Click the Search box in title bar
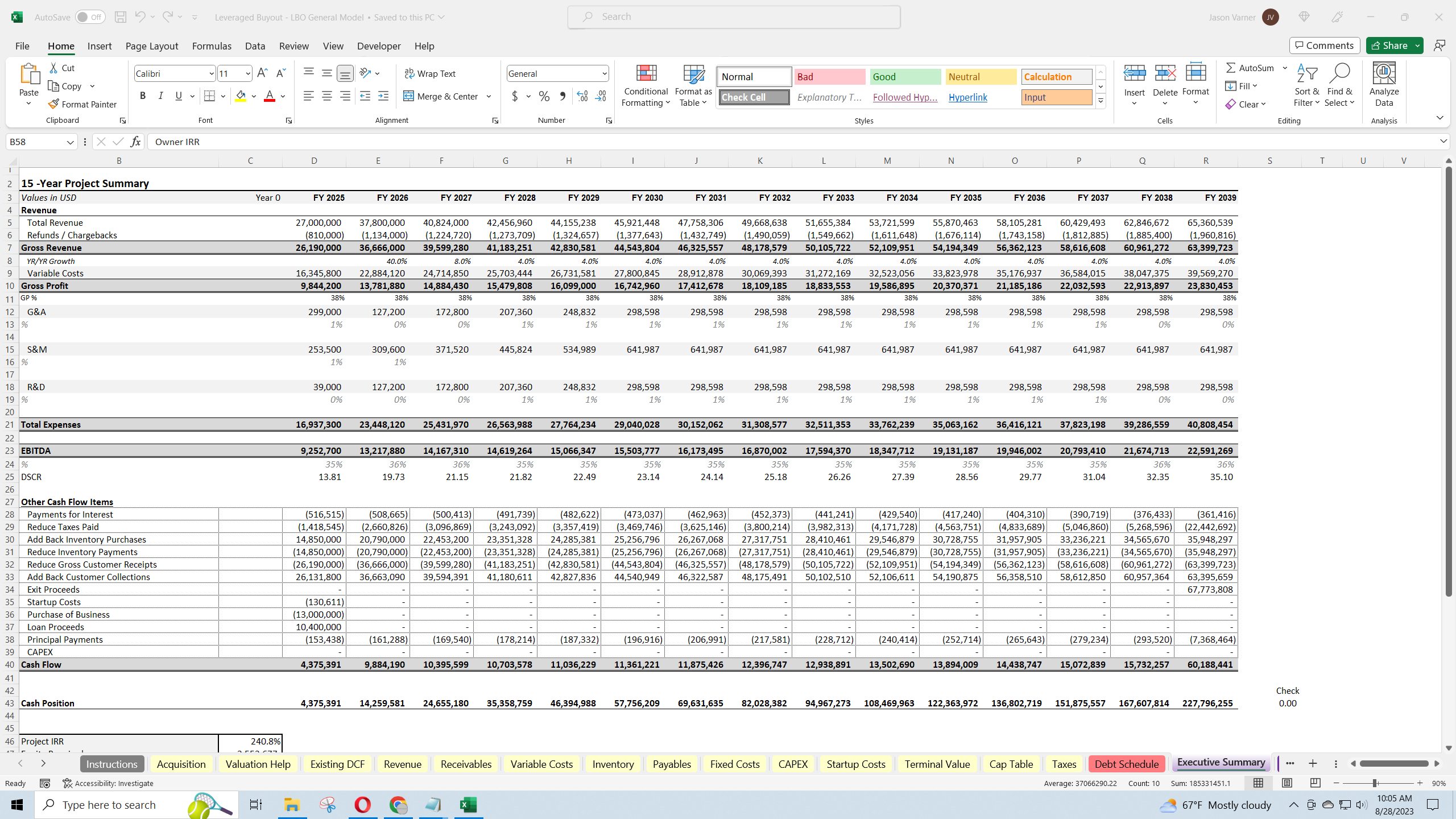Image resolution: width=1456 pixels, height=819 pixels. point(734,16)
